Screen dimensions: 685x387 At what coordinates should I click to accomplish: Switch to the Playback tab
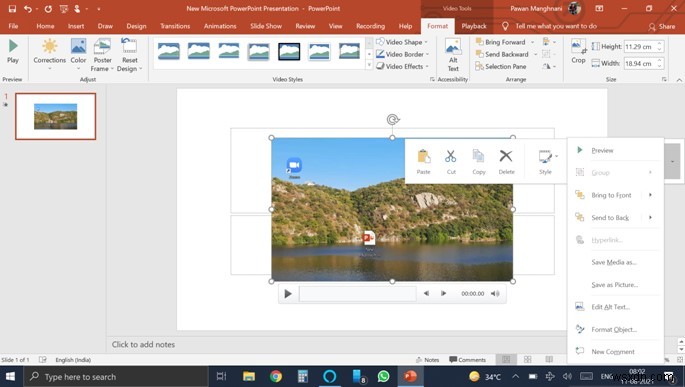pyautogui.click(x=474, y=26)
